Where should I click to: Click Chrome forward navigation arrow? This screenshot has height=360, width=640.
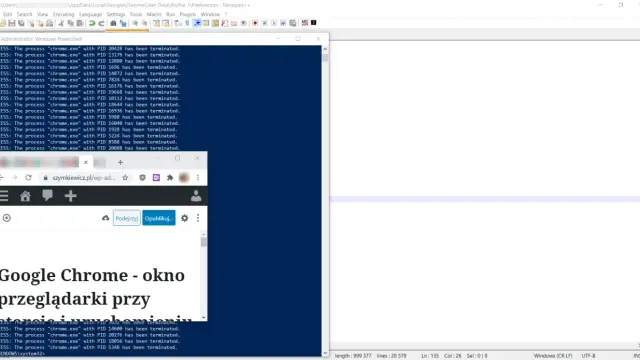pos(14,178)
